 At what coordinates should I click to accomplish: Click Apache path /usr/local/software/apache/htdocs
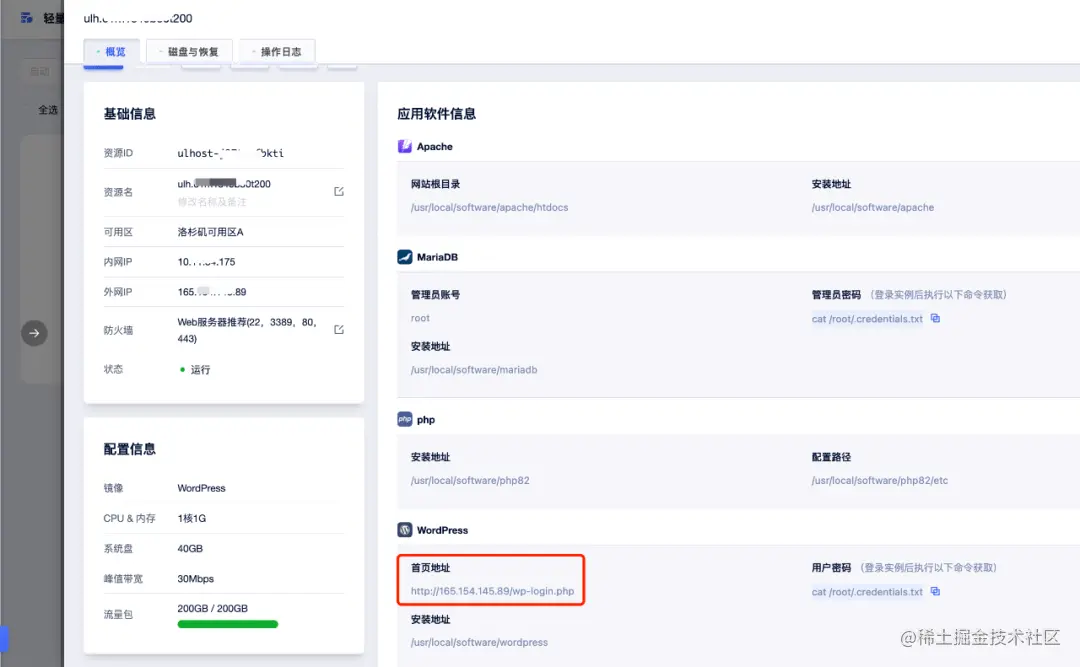pyautogui.click(x=490, y=207)
